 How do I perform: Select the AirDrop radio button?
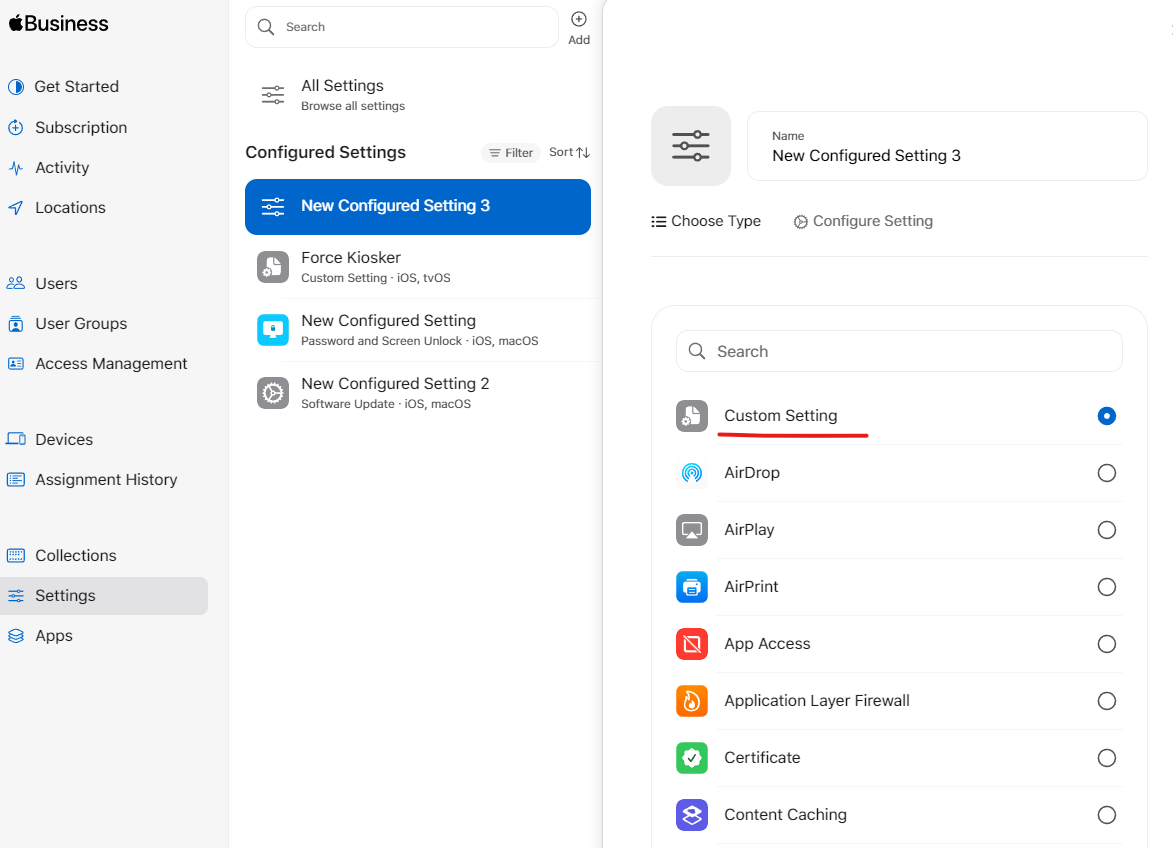click(x=1106, y=473)
